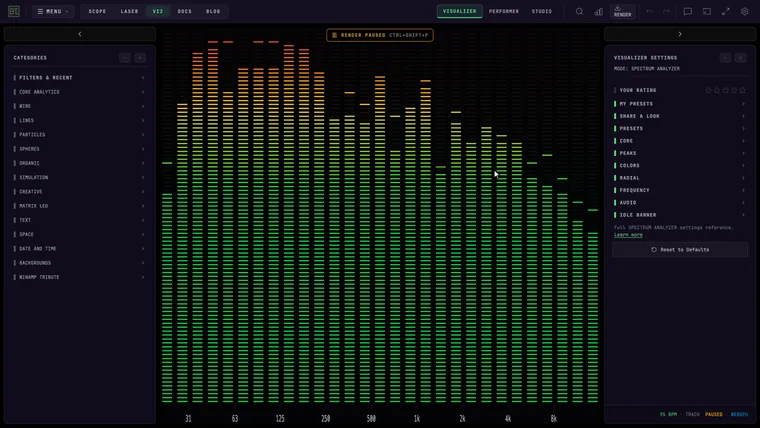Select the Spheres category
The width and height of the screenshot is (760, 428).
click(79, 149)
